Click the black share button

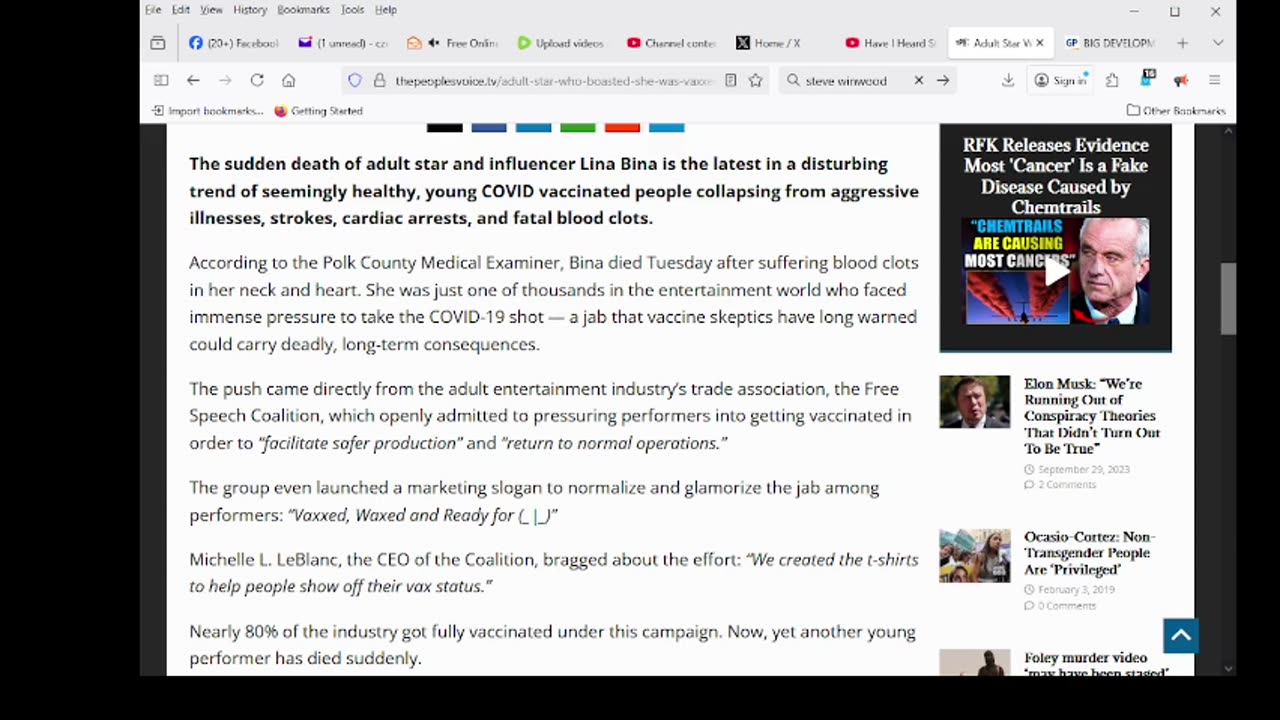(445, 128)
